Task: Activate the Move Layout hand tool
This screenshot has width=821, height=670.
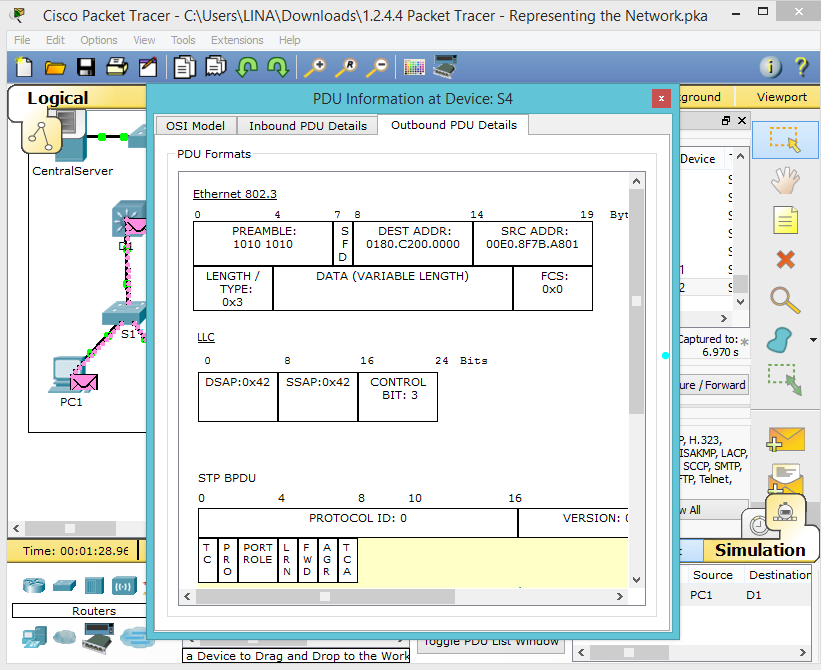Action: [785, 181]
